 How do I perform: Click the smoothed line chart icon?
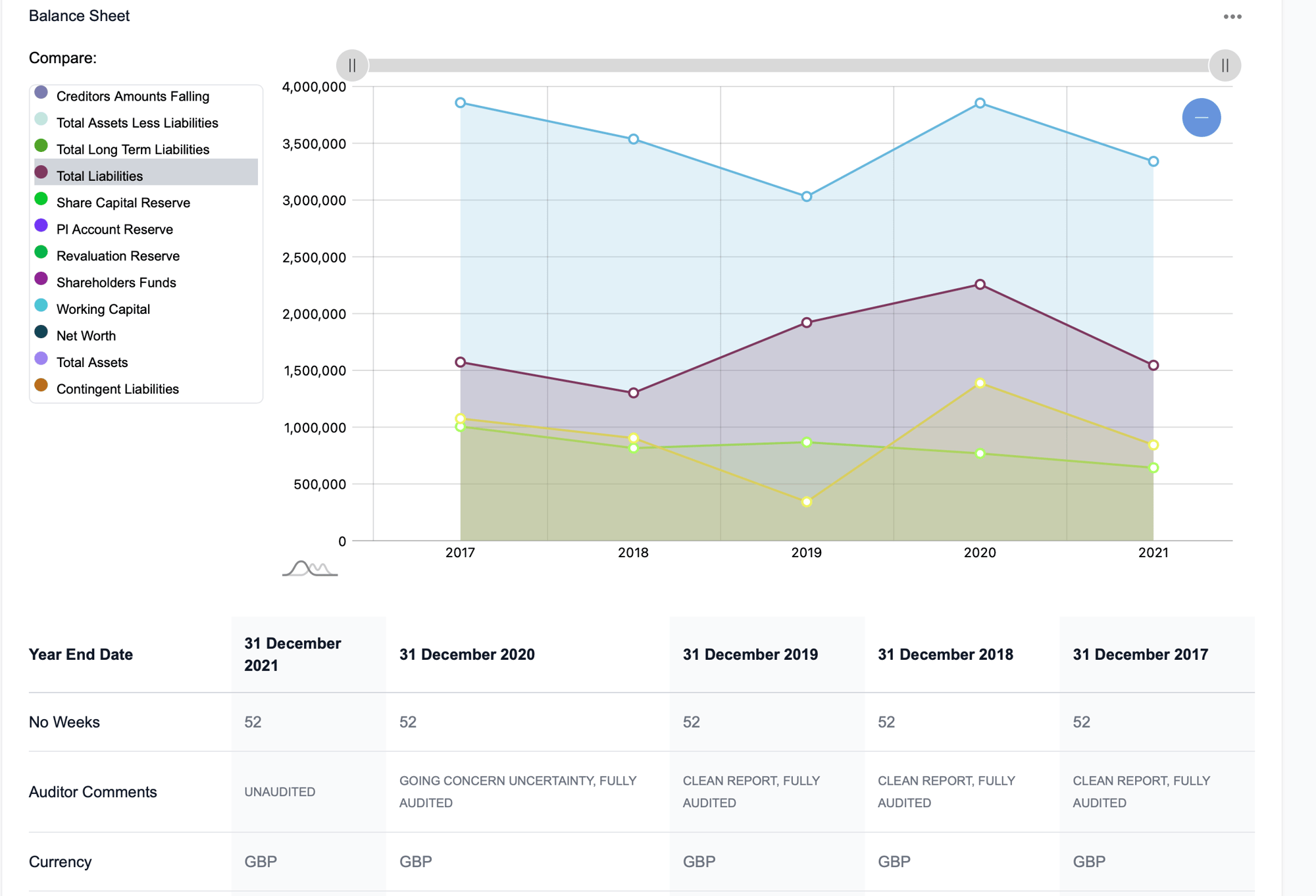point(310,568)
